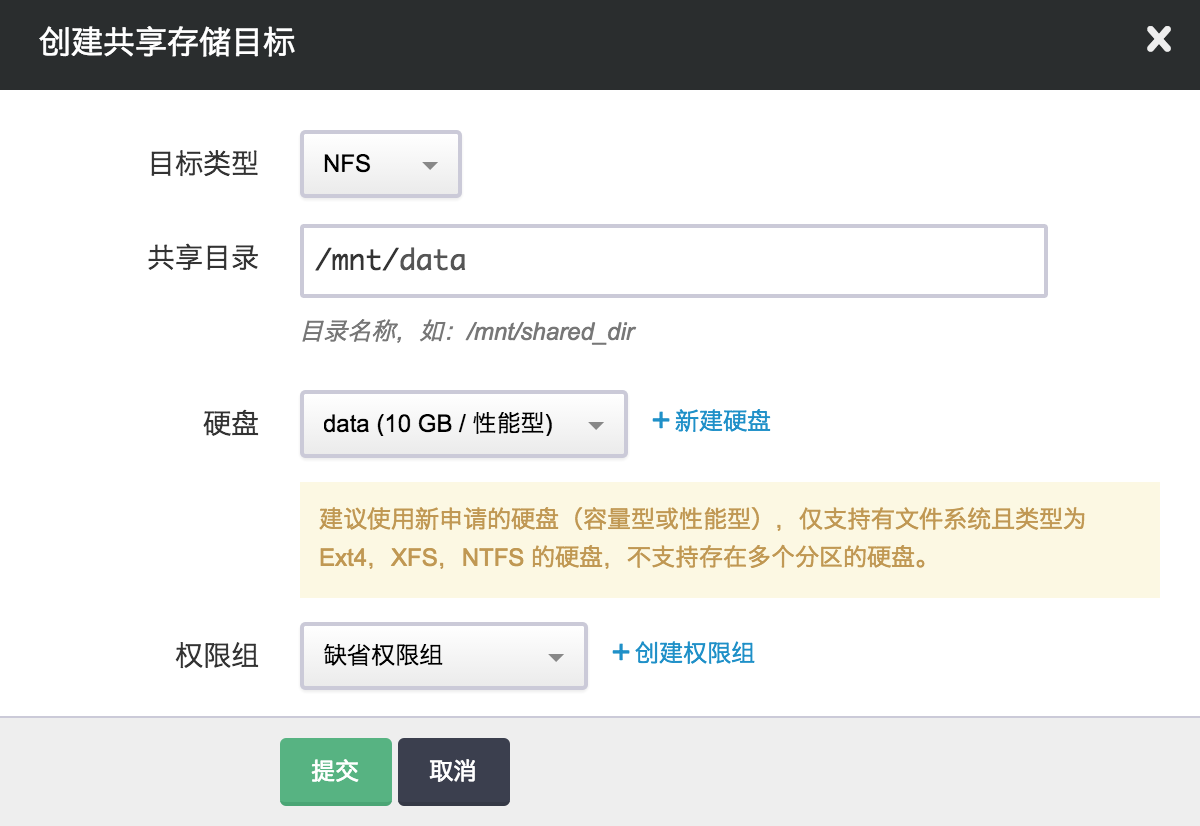Follow the 创建权限组 link
The height and width of the screenshot is (826, 1200).
pyautogui.click(x=694, y=653)
